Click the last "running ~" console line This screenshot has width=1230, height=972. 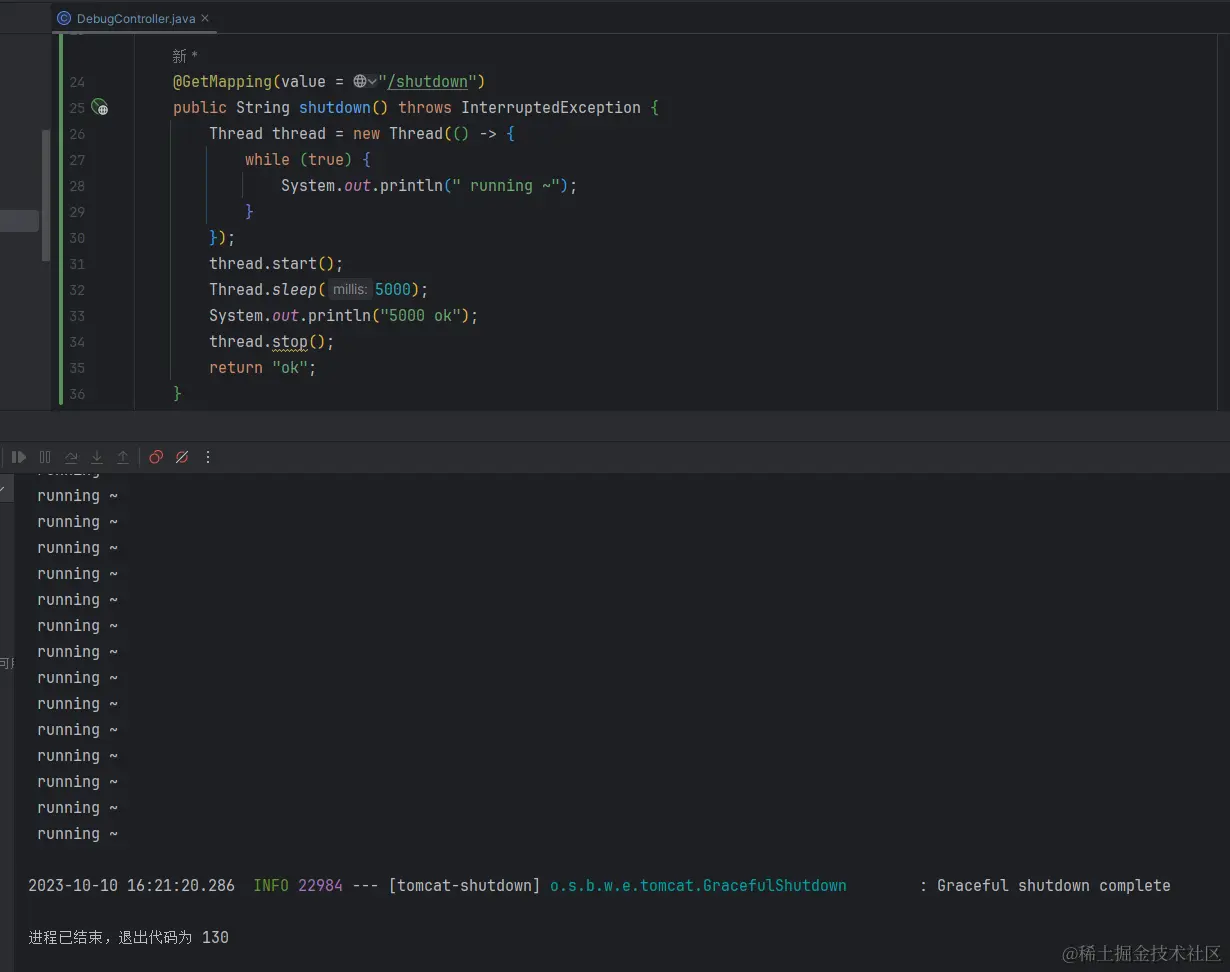click(x=78, y=834)
